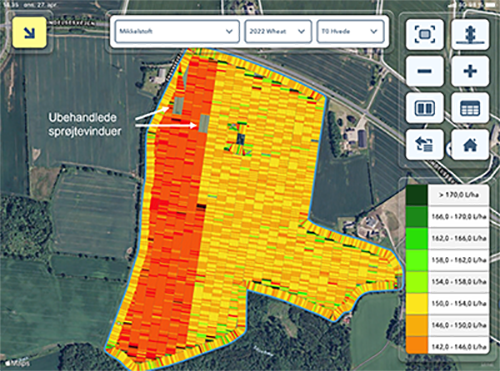The height and width of the screenshot is (371, 500).
Task: Select the 162,0 - 166,0 L/ha swatch
Action: click(417, 238)
